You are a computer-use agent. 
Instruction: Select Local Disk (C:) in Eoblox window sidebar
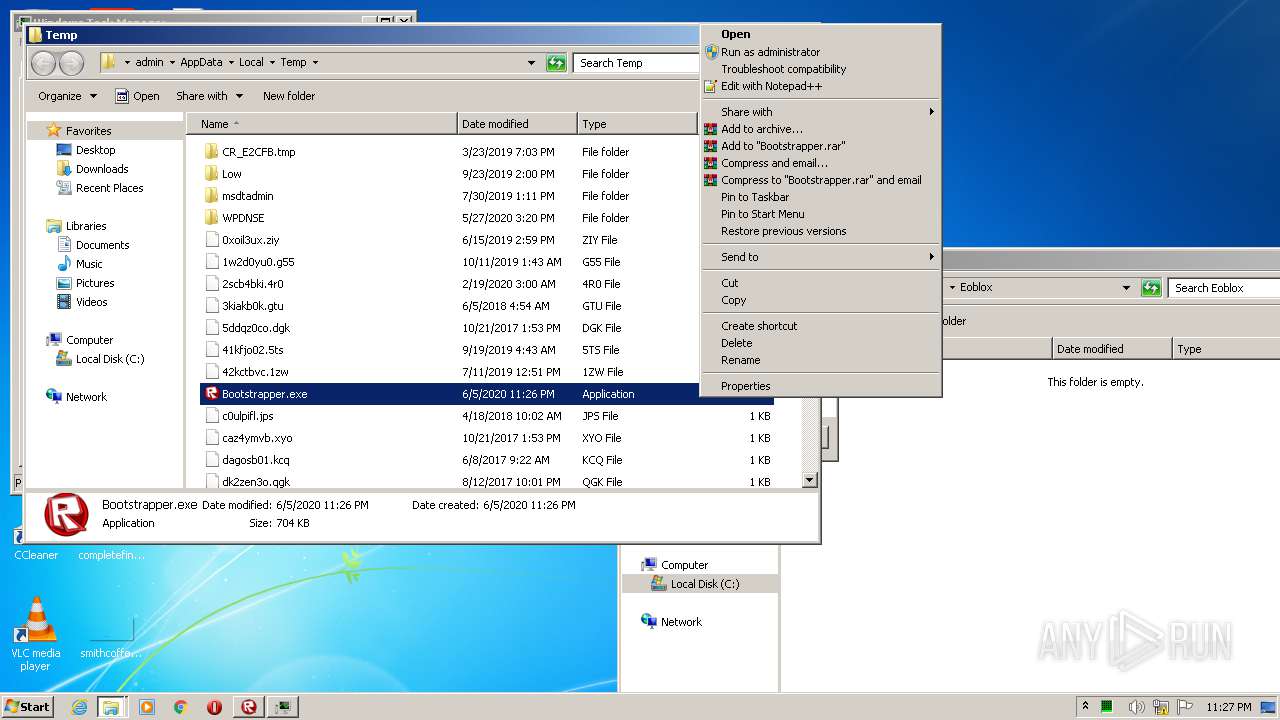(705, 584)
